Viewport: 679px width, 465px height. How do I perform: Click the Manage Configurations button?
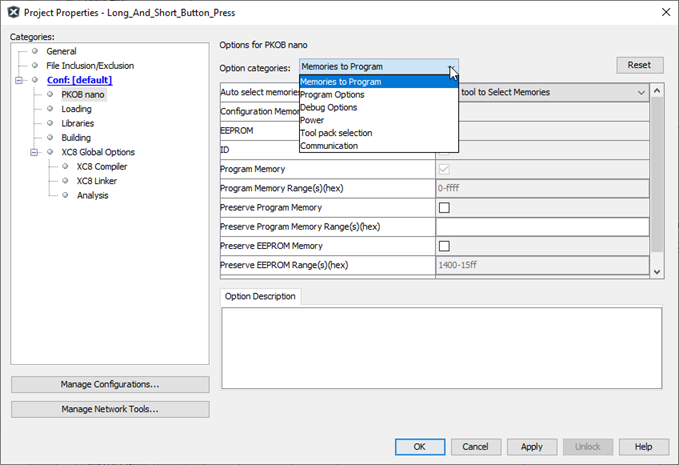click(110, 385)
